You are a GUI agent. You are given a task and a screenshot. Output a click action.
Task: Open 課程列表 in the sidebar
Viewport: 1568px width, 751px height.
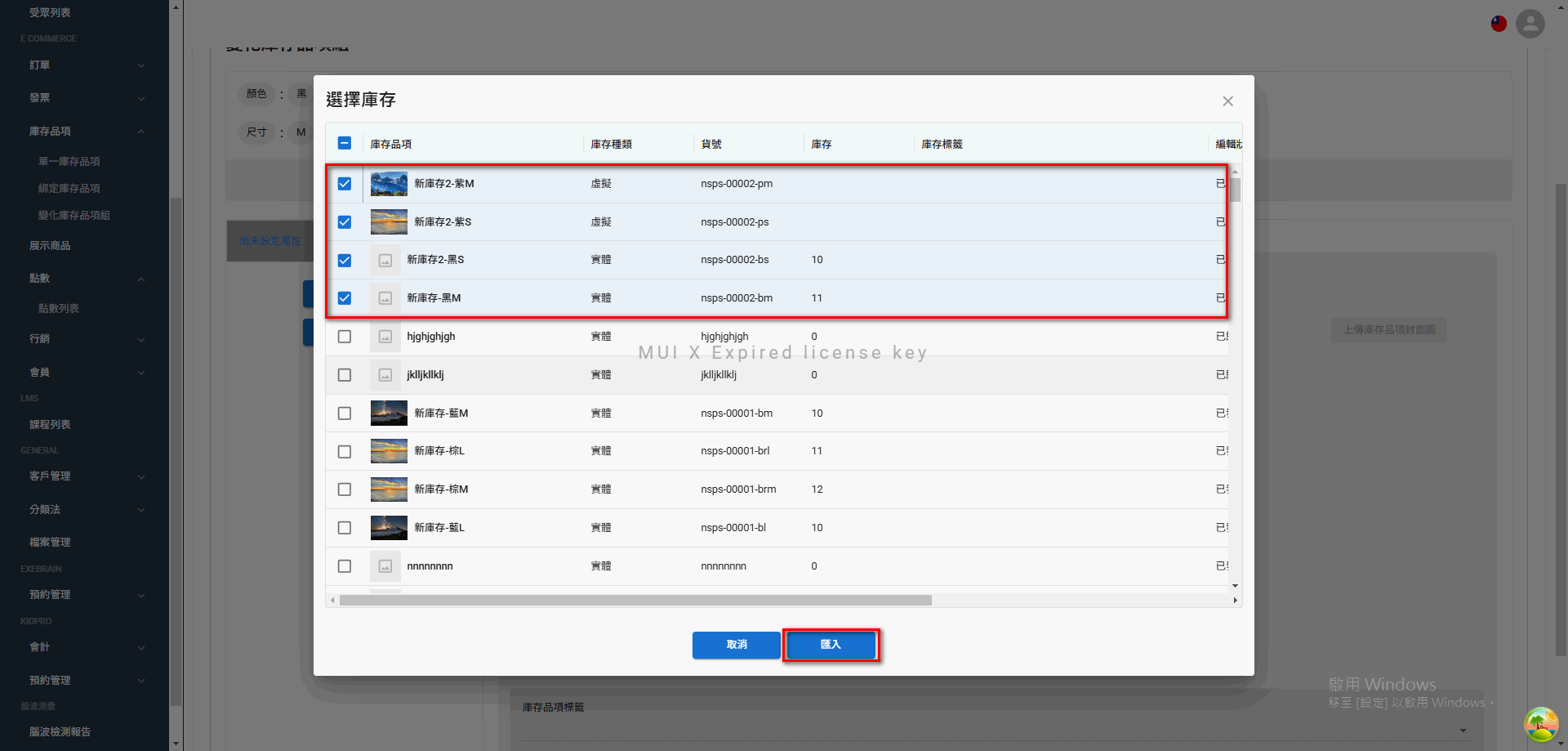tap(50, 425)
